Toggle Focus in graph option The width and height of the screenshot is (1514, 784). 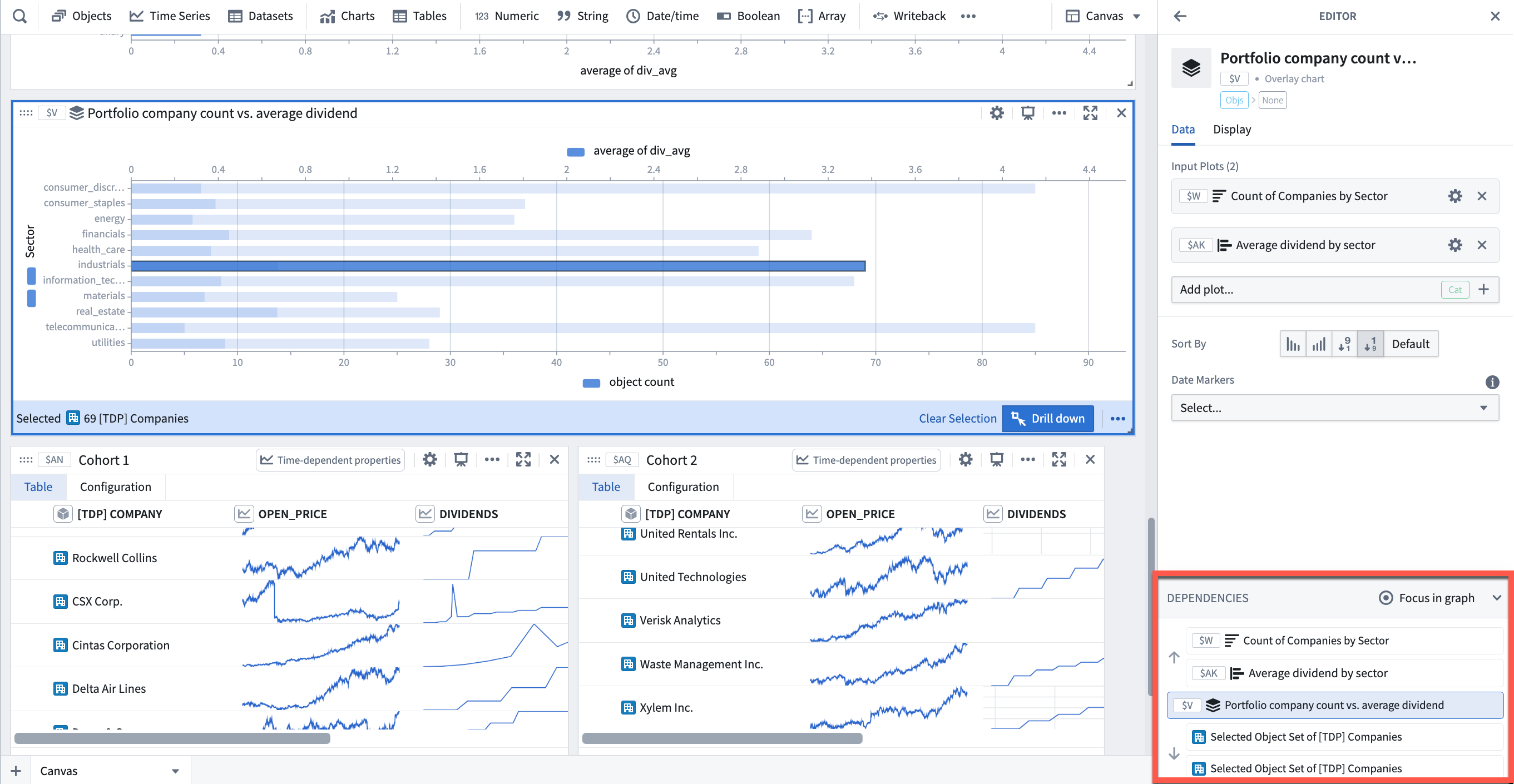tap(1427, 598)
